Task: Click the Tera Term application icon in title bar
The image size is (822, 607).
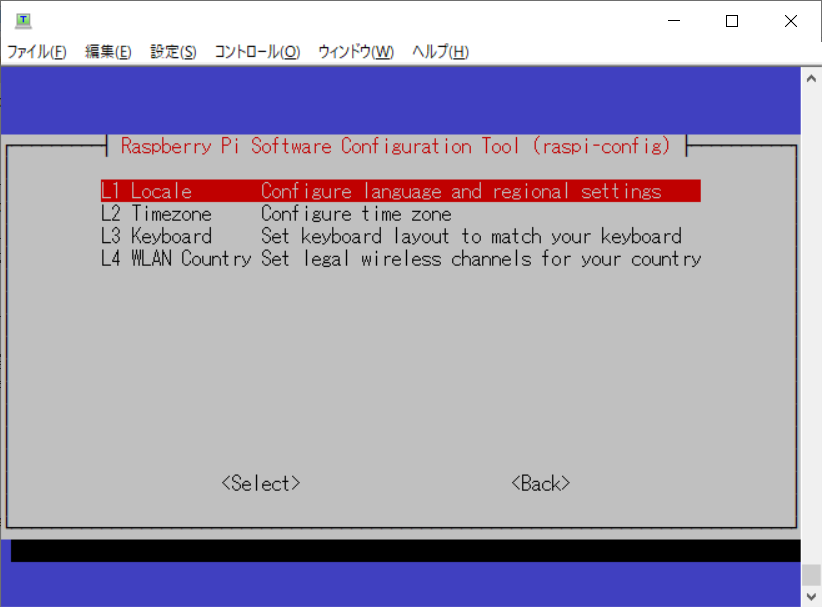Action: (x=23, y=21)
